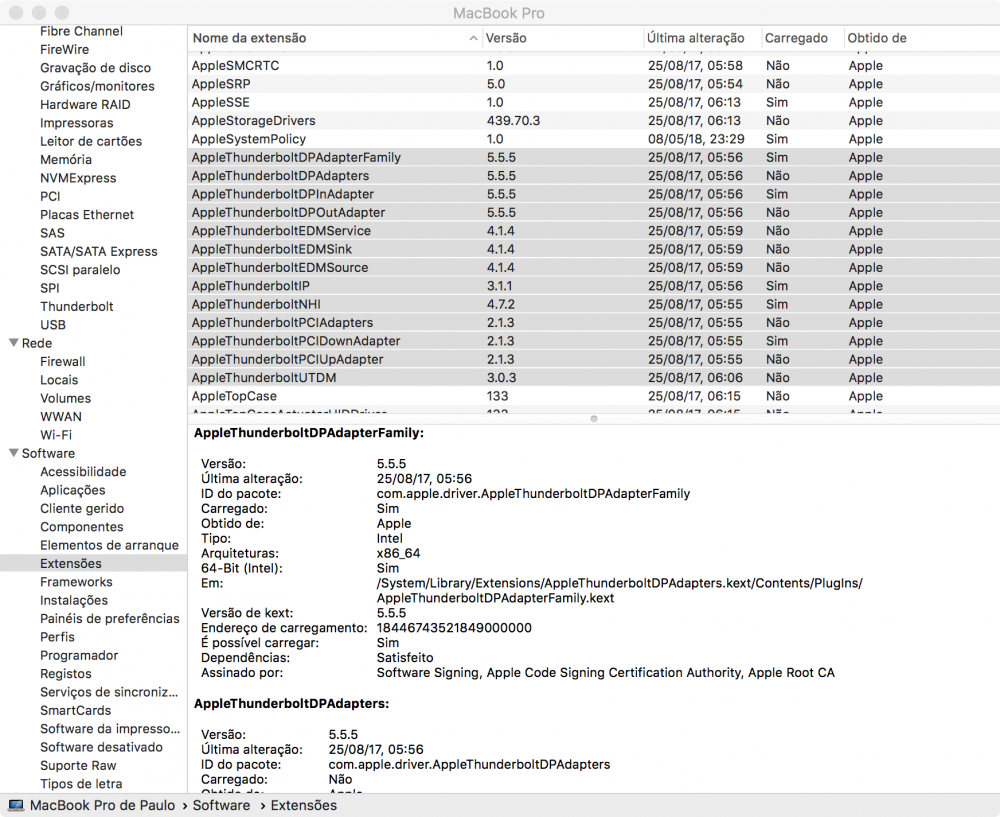Viewport: 1000px width, 817px height.
Task: Sort by Última alteração column header
Action: (x=695, y=38)
